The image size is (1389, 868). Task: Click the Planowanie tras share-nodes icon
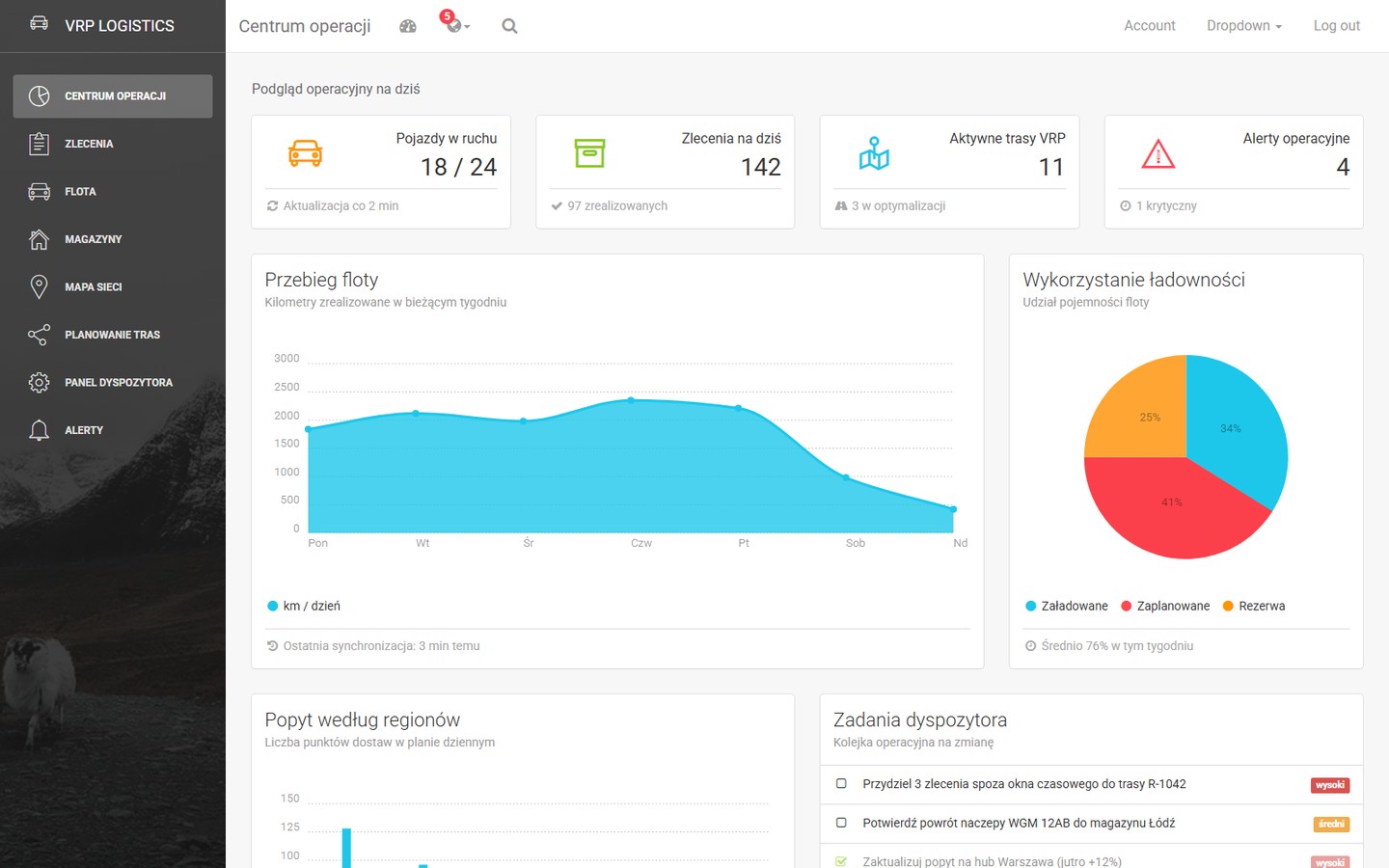click(39, 335)
